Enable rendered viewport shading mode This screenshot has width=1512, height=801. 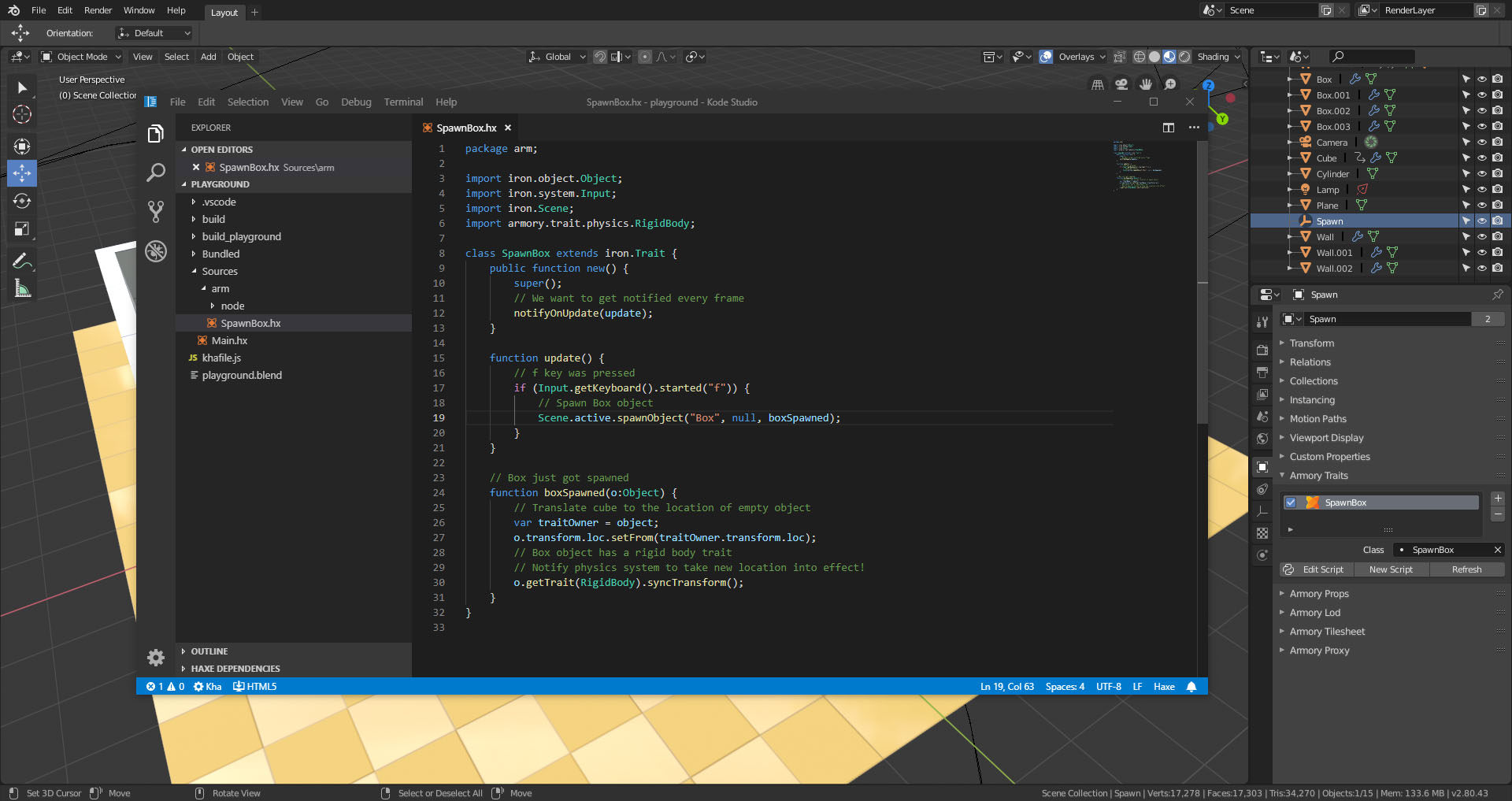[x=1184, y=57]
